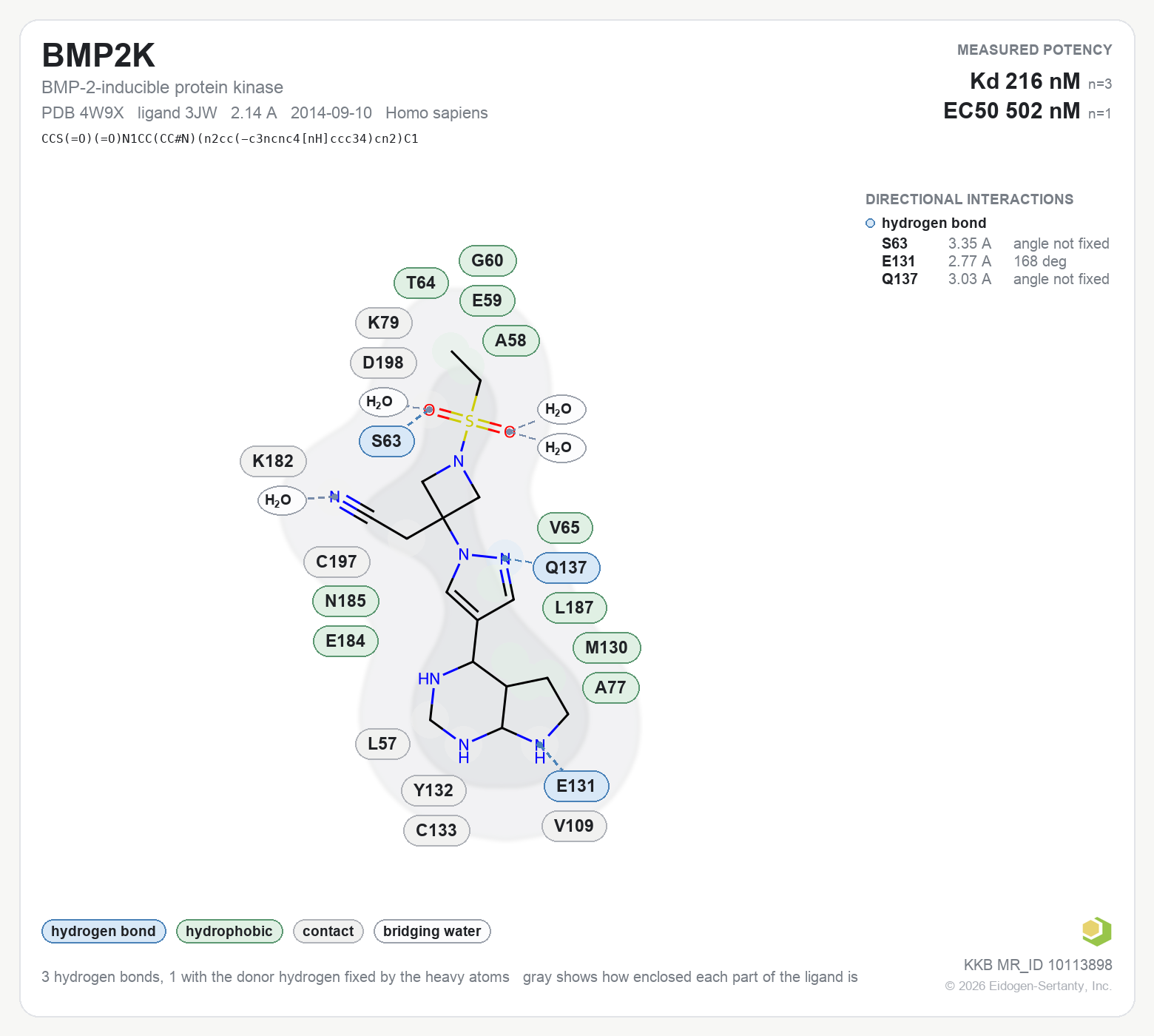This screenshot has width=1154, height=1036.
Task: Click the 'Kd 216 nM' potency value
Action: click(1025, 81)
